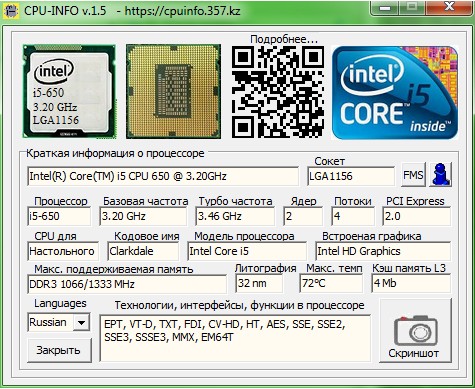Click the processor name text field

(163, 176)
